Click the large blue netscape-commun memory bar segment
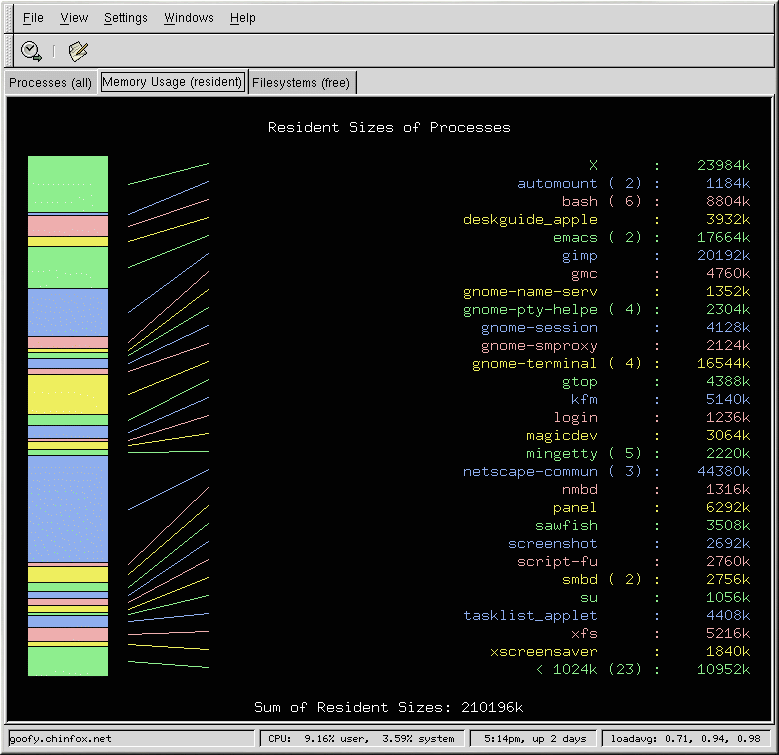 68,509
